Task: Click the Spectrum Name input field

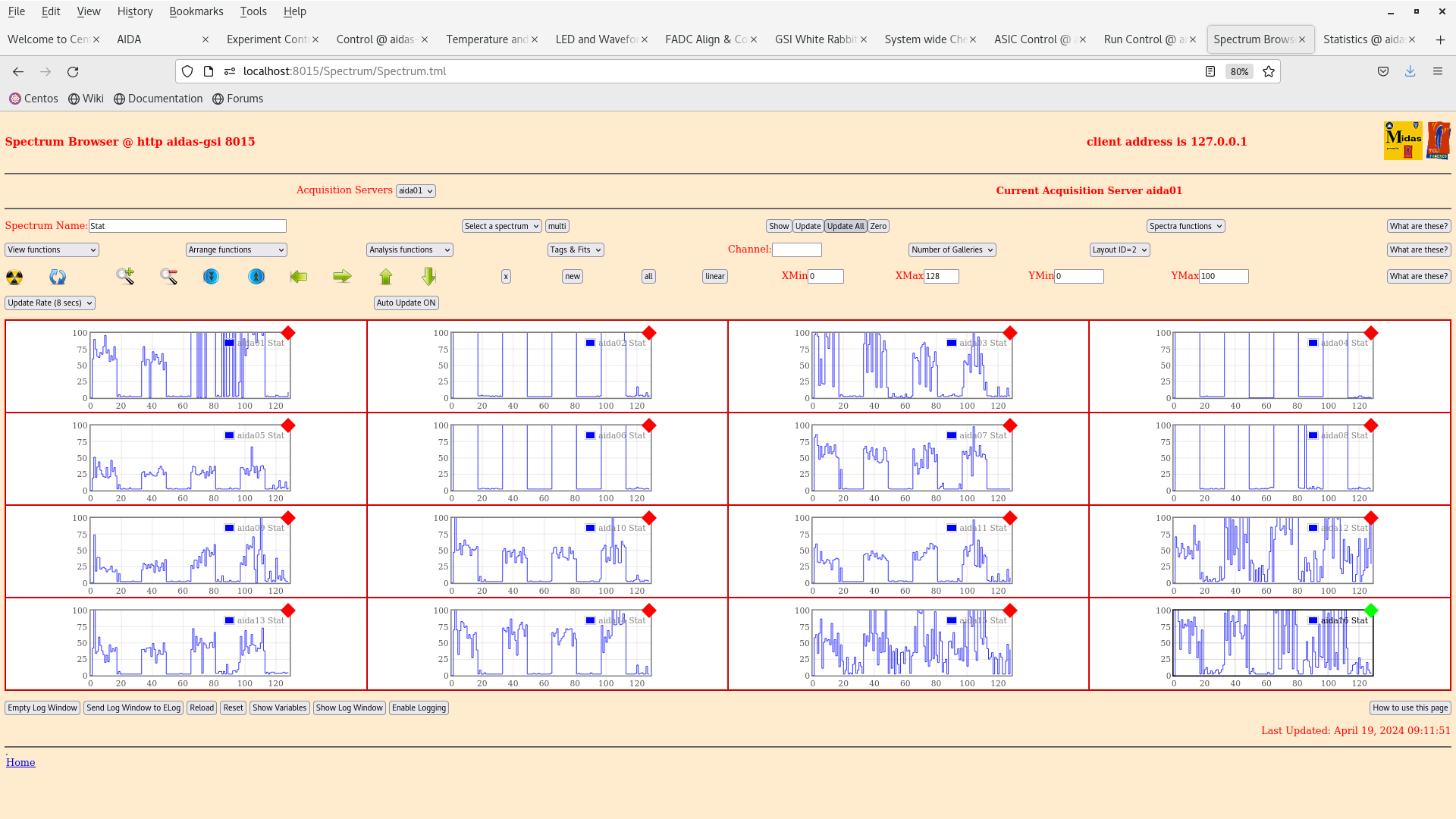Action: tap(187, 226)
